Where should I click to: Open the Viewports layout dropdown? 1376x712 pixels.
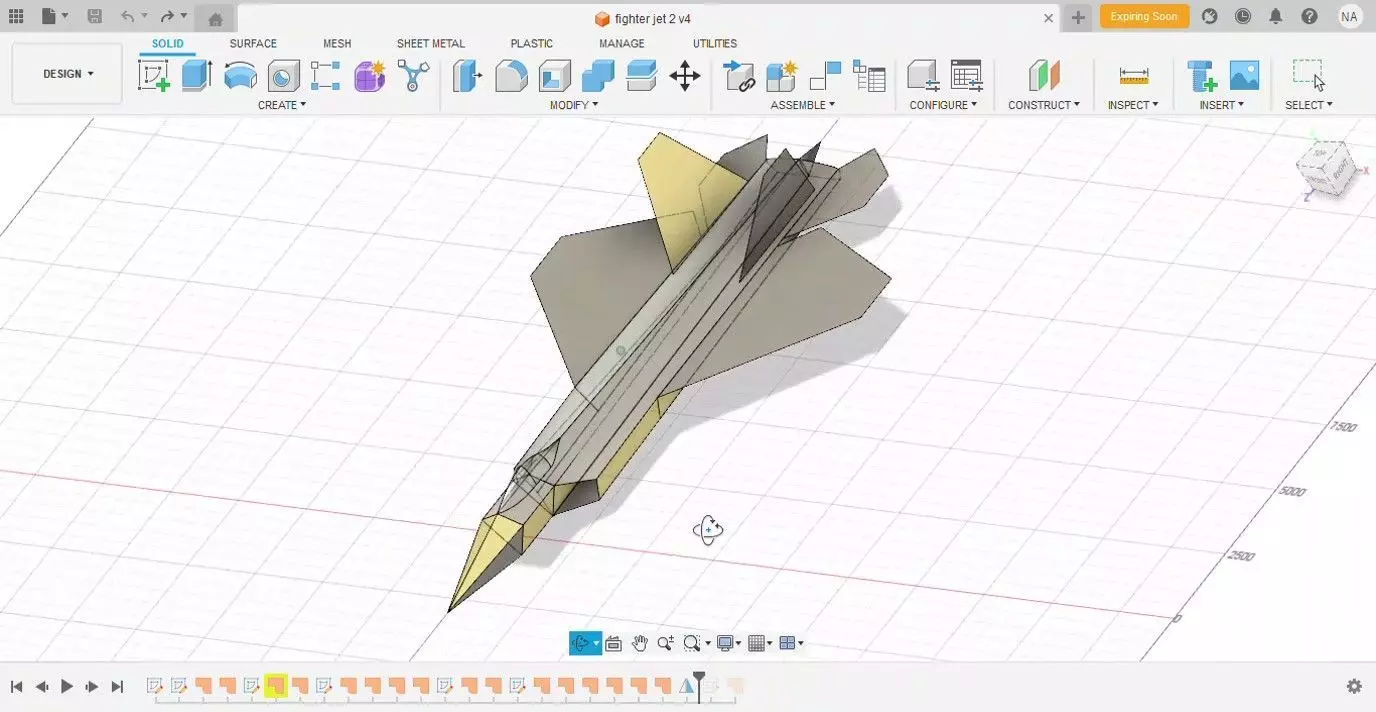791,643
